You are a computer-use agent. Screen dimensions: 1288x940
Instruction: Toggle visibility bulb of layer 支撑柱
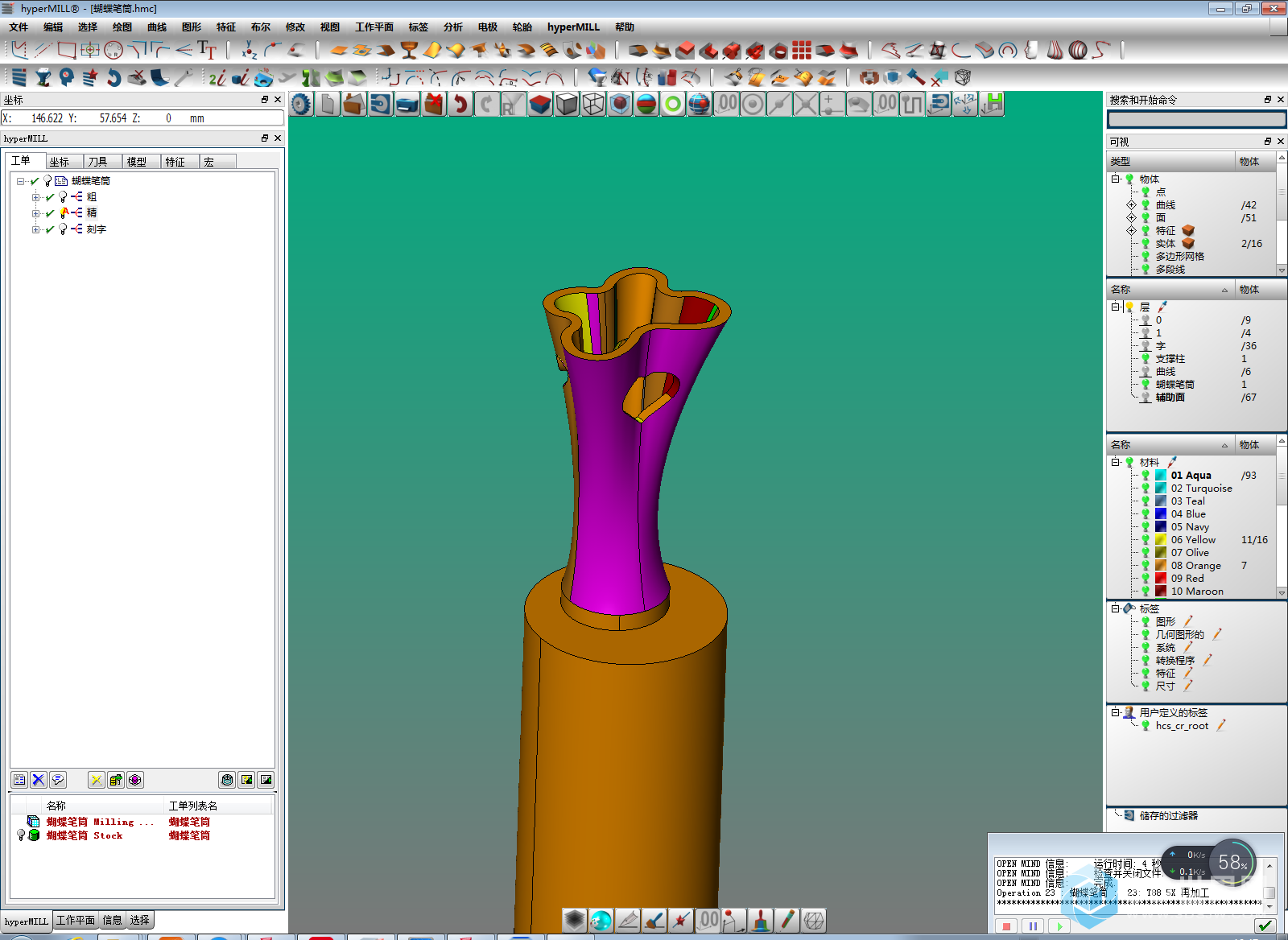[1146, 359]
